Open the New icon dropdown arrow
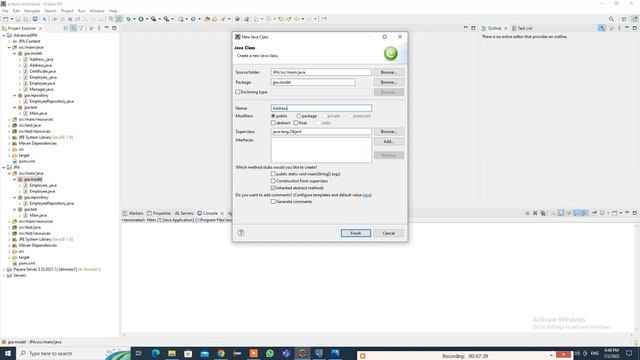The width and height of the screenshot is (640, 360). click(x=11, y=19)
